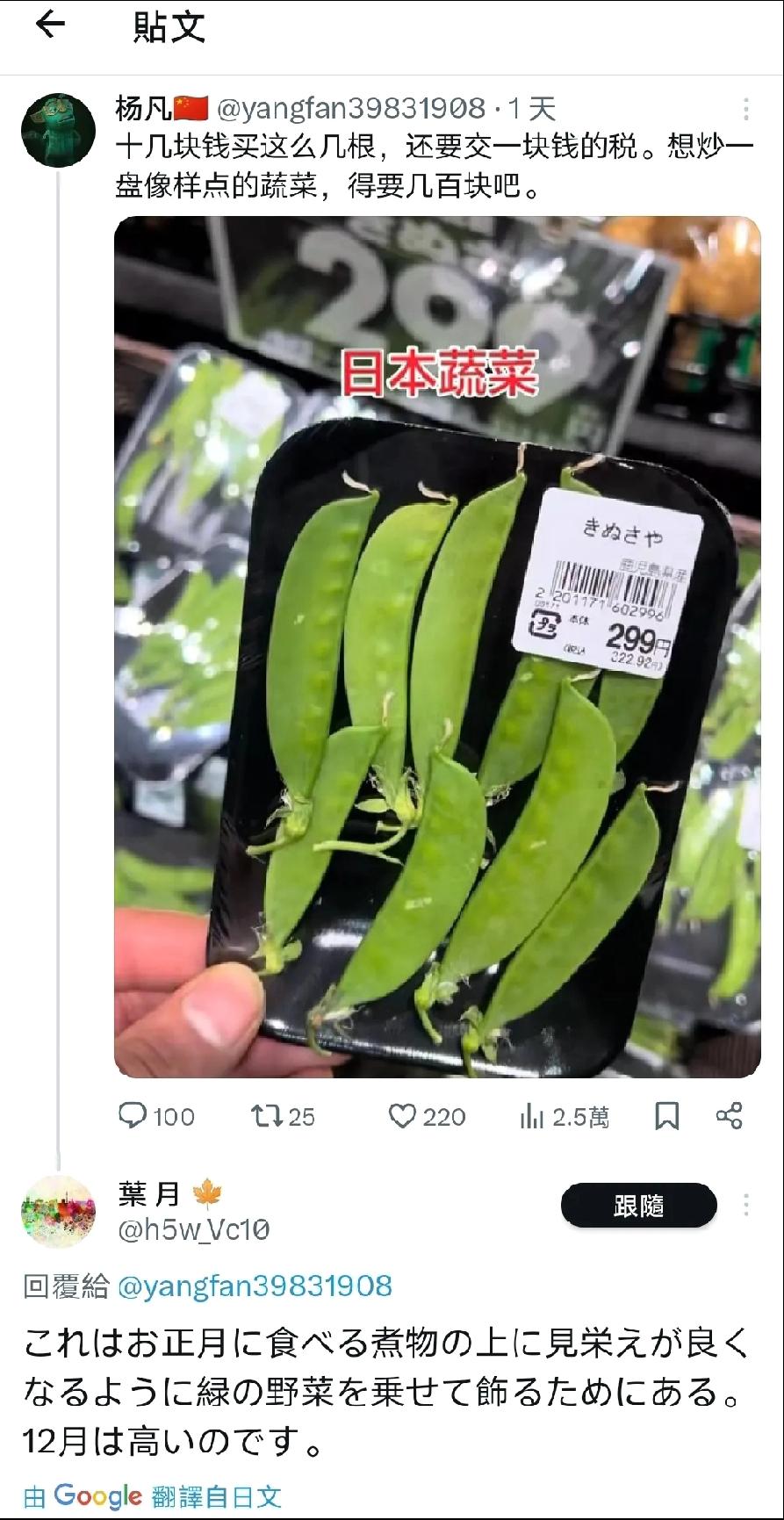Open 葉月's profile avatar
Screen dimensions: 784x1520
(x=58, y=1212)
